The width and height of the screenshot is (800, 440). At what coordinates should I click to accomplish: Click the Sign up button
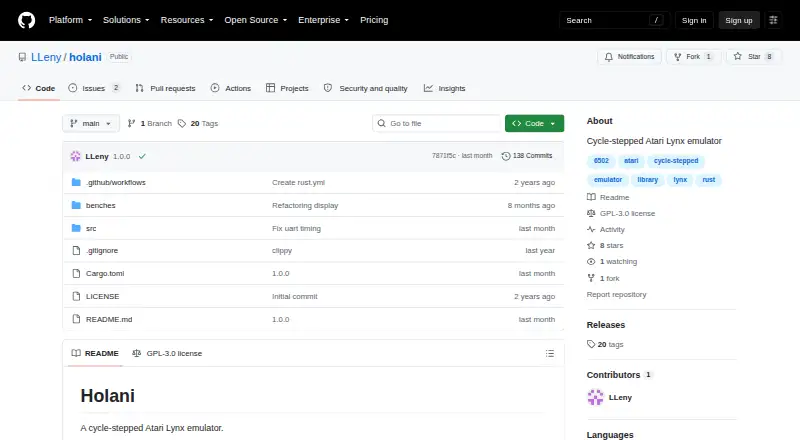click(x=739, y=20)
